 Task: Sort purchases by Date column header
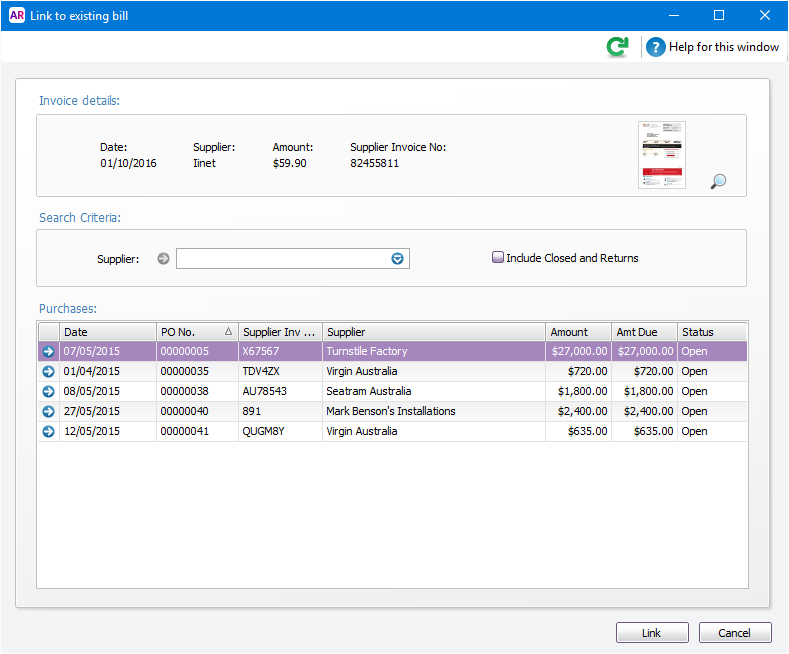point(107,332)
